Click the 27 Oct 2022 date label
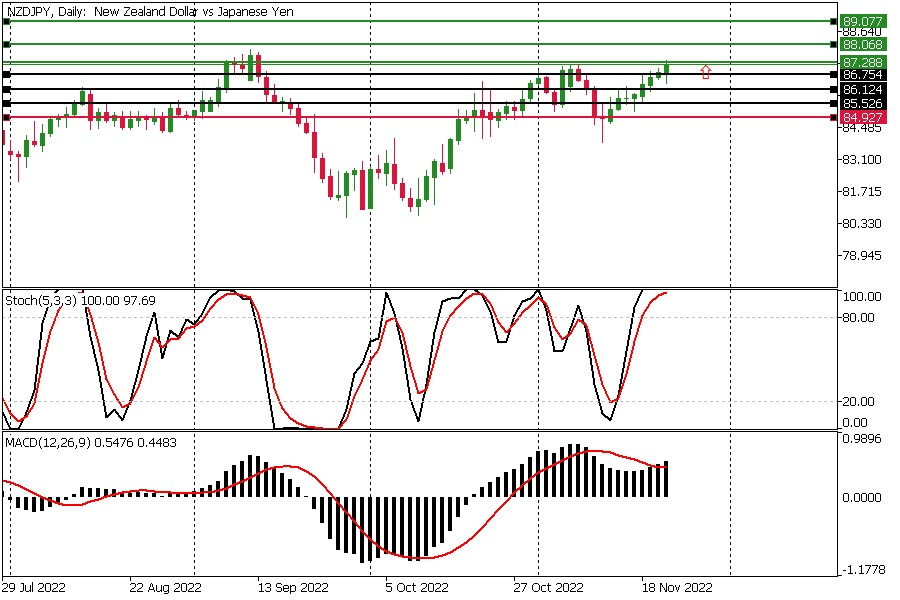900x600 pixels. pos(549,588)
